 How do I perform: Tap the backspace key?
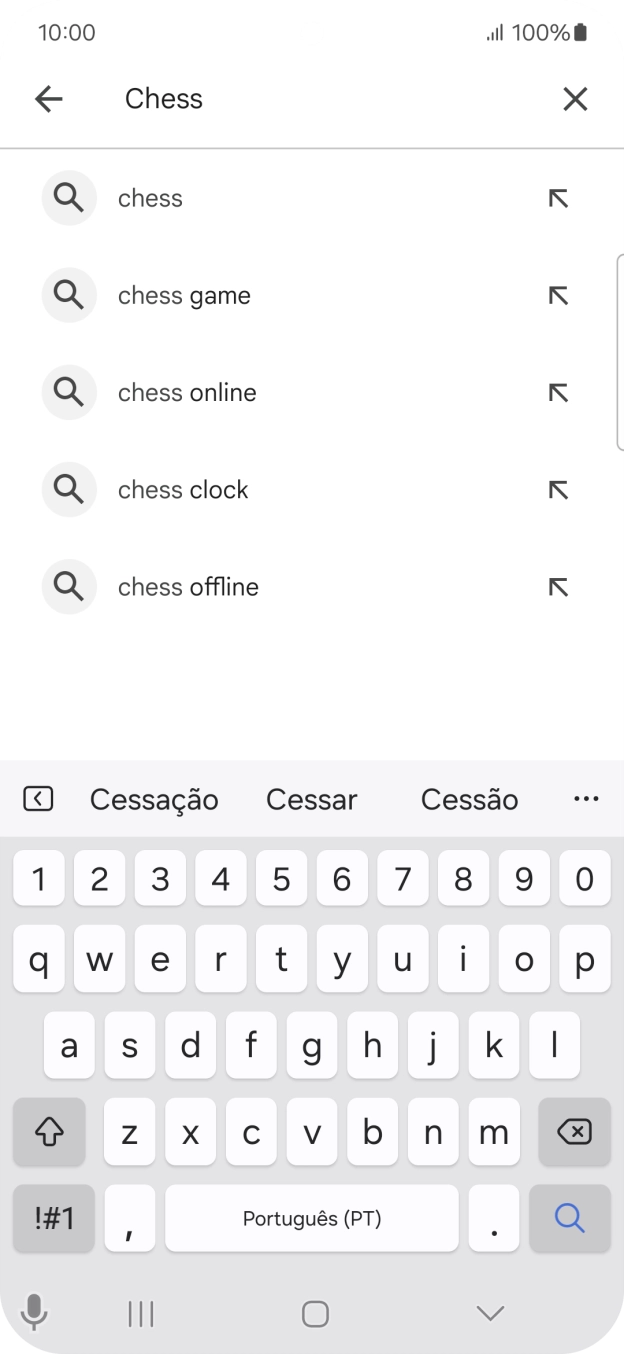[574, 1131]
